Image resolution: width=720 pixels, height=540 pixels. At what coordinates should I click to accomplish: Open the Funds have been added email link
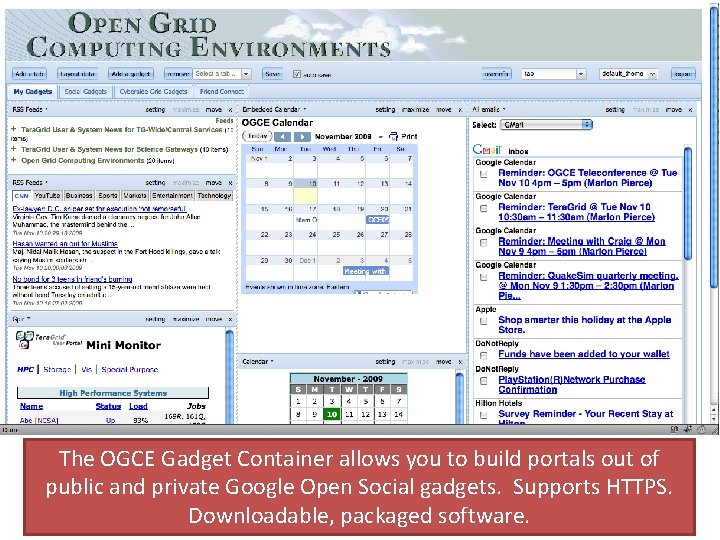point(584,354)
